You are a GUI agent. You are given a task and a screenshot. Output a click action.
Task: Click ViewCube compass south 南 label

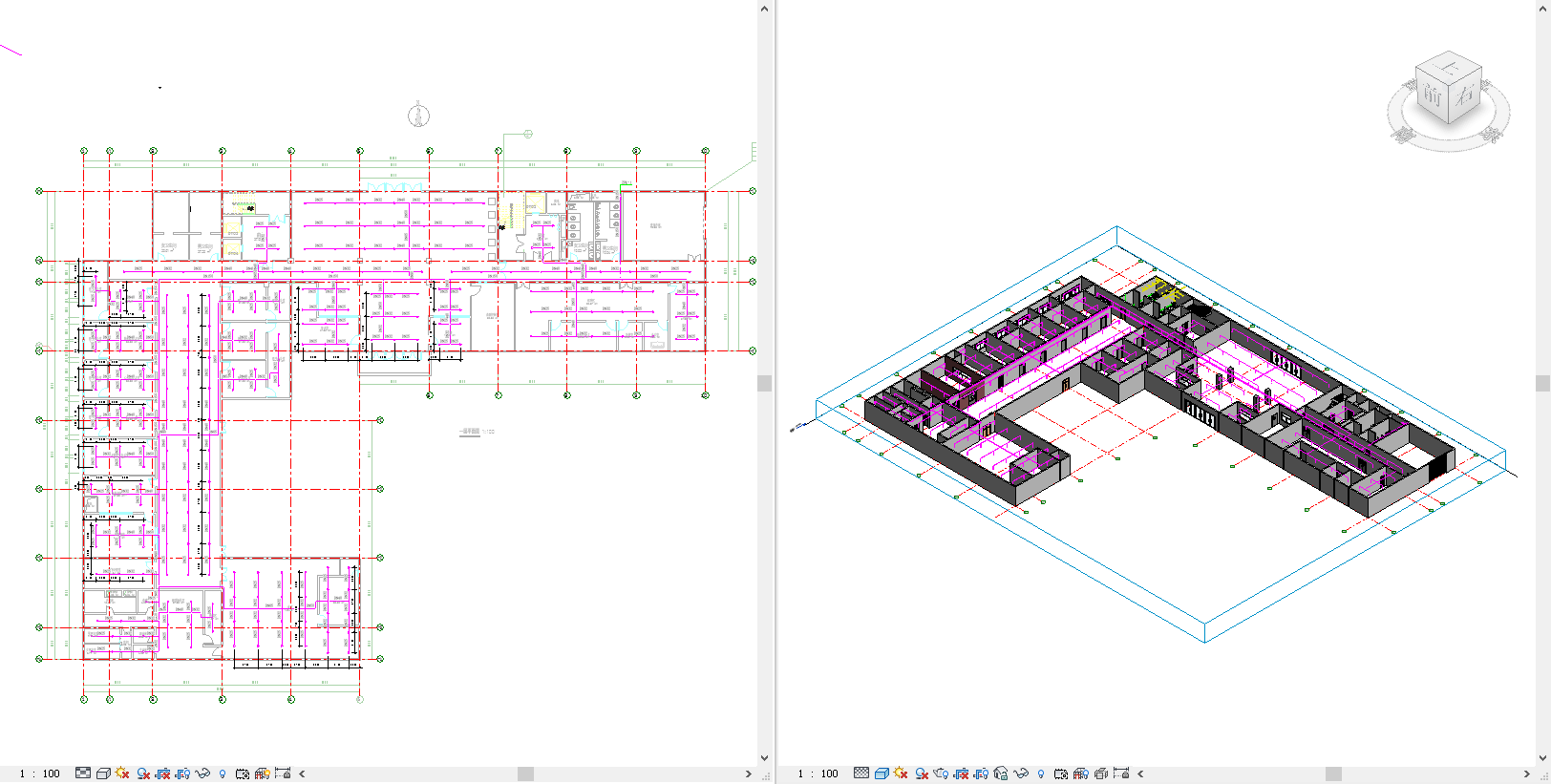tap(1402, 135)
